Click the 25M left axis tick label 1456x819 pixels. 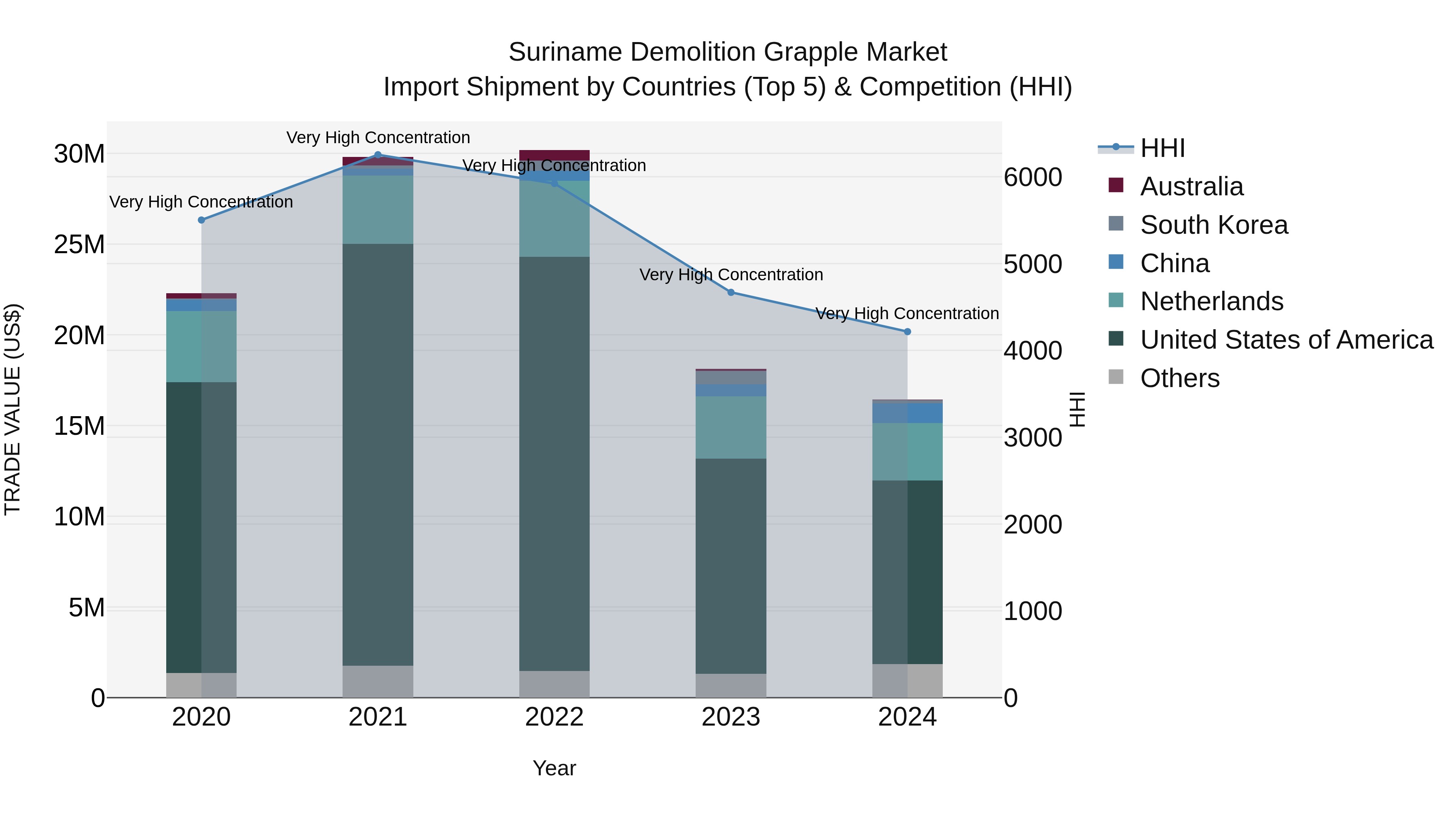click(79, 244)
